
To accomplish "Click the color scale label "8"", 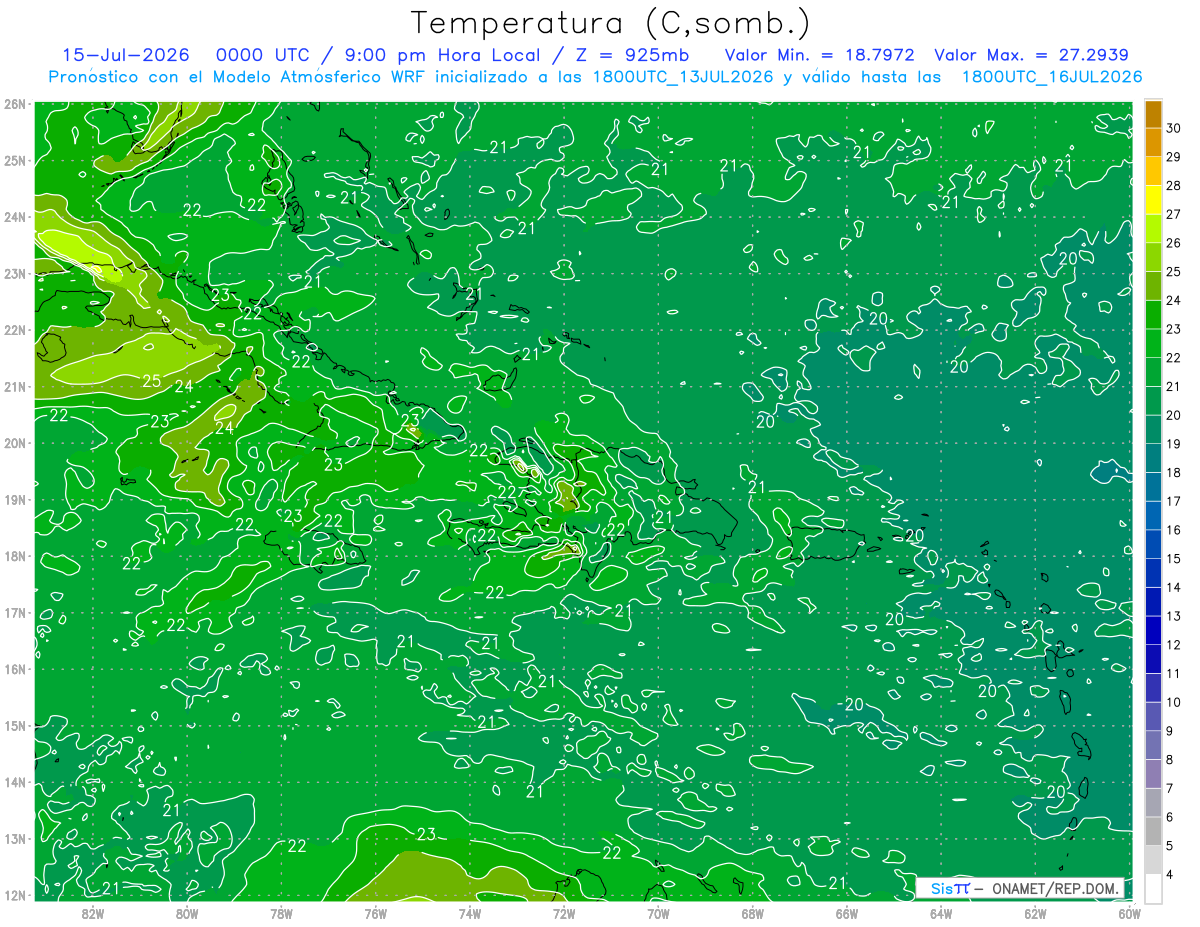I will [1170, 759].
